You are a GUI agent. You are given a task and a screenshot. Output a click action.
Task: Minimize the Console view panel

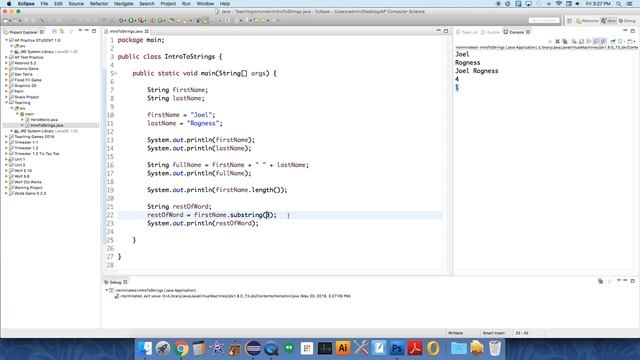tap(625, 31)
